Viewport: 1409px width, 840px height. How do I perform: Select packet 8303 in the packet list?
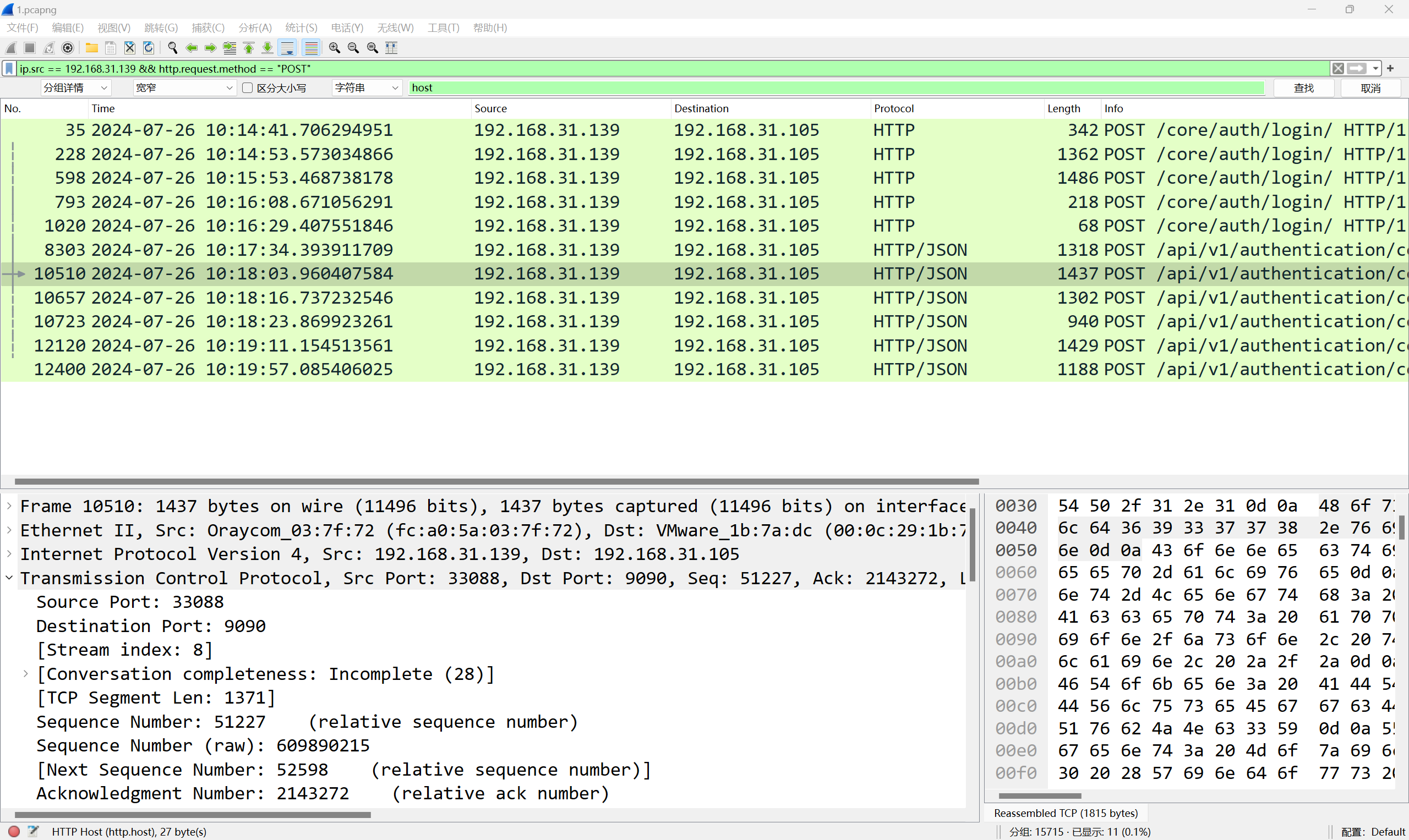point(704,250)
